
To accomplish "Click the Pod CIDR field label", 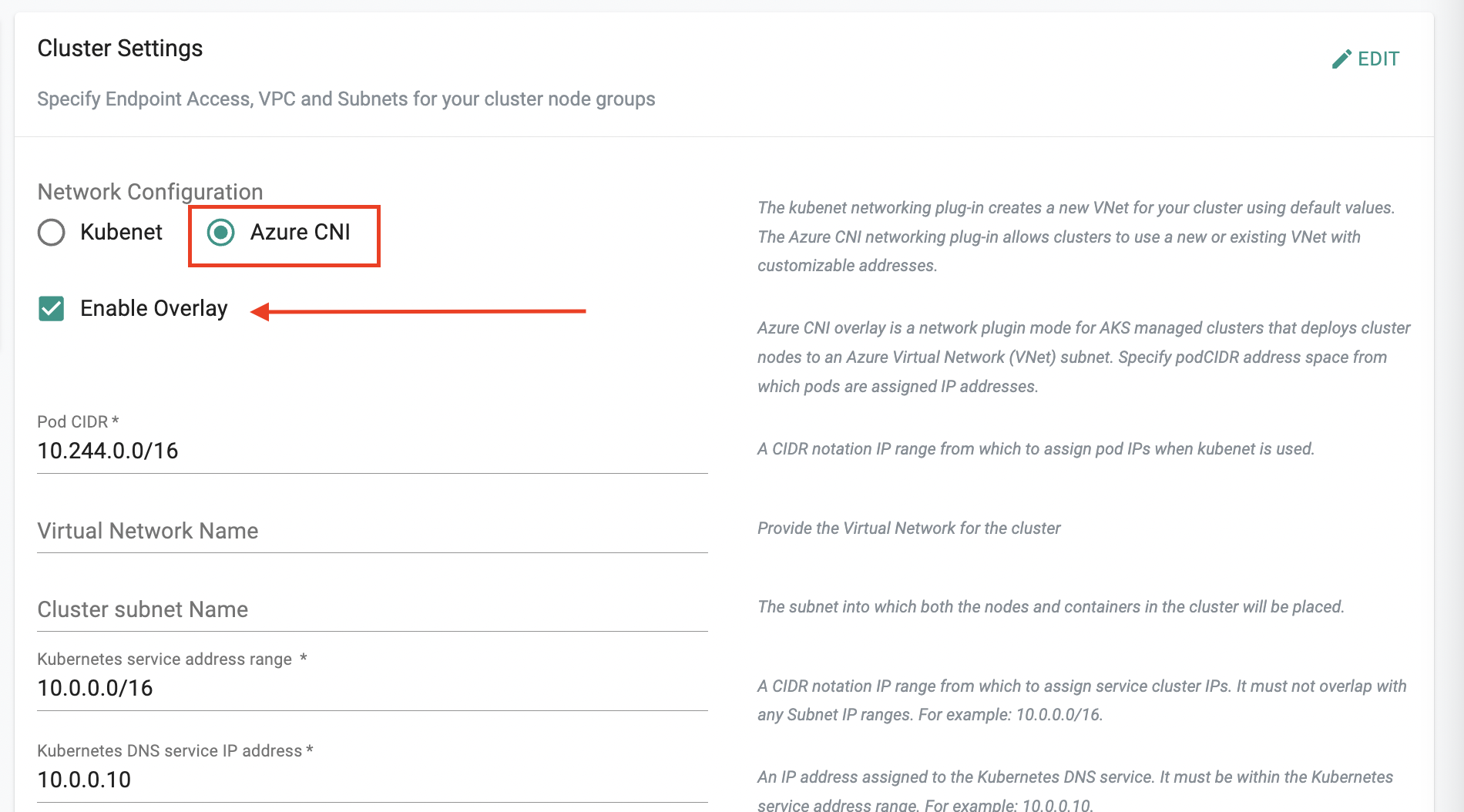I will pyautogui.click(x=78, y=422).
